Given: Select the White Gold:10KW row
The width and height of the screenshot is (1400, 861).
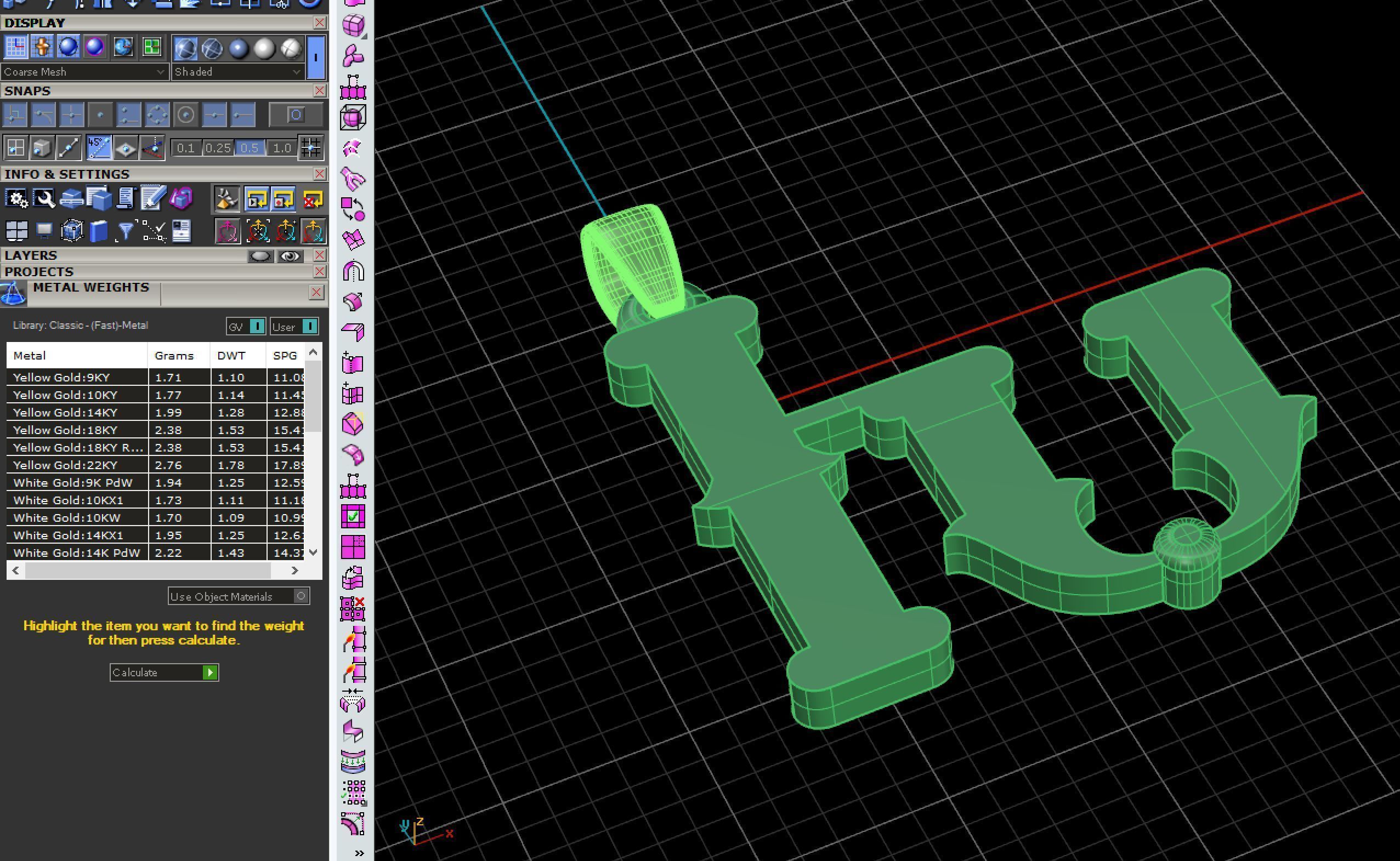Looking at the screenshot, I should 155,517.
